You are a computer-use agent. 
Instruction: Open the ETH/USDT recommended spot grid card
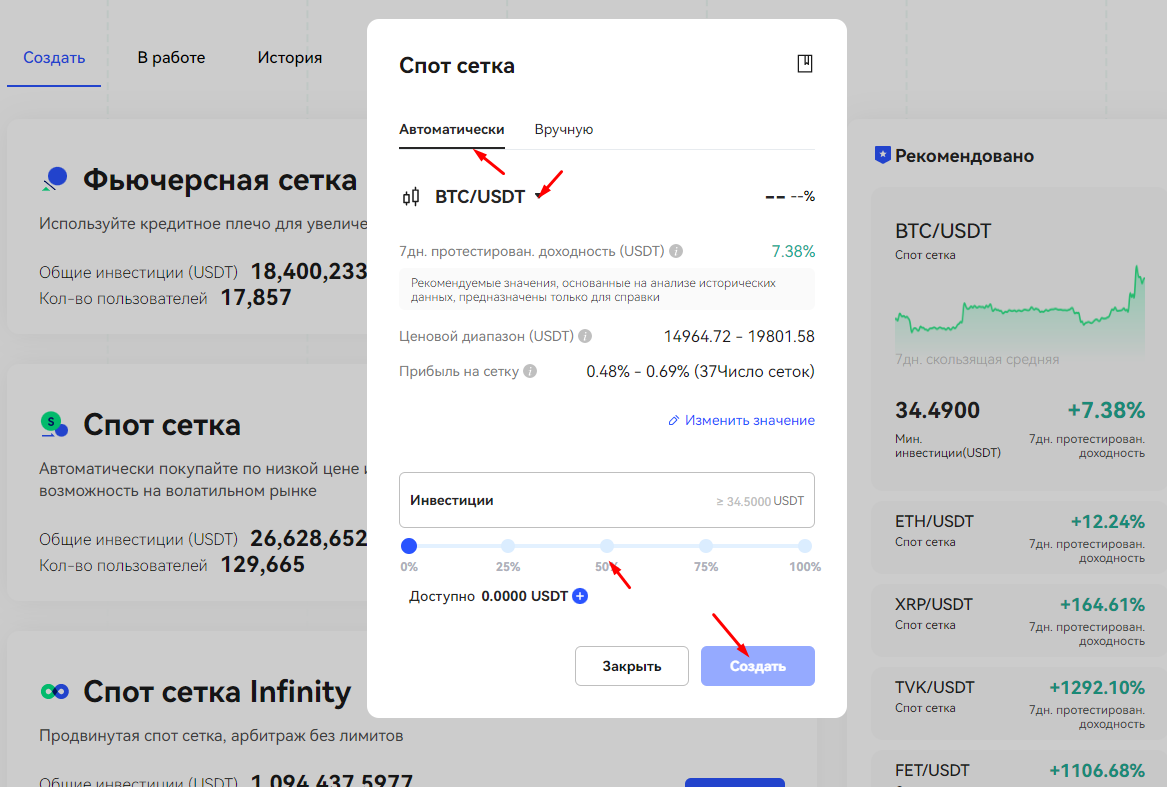pos(1019,537)
